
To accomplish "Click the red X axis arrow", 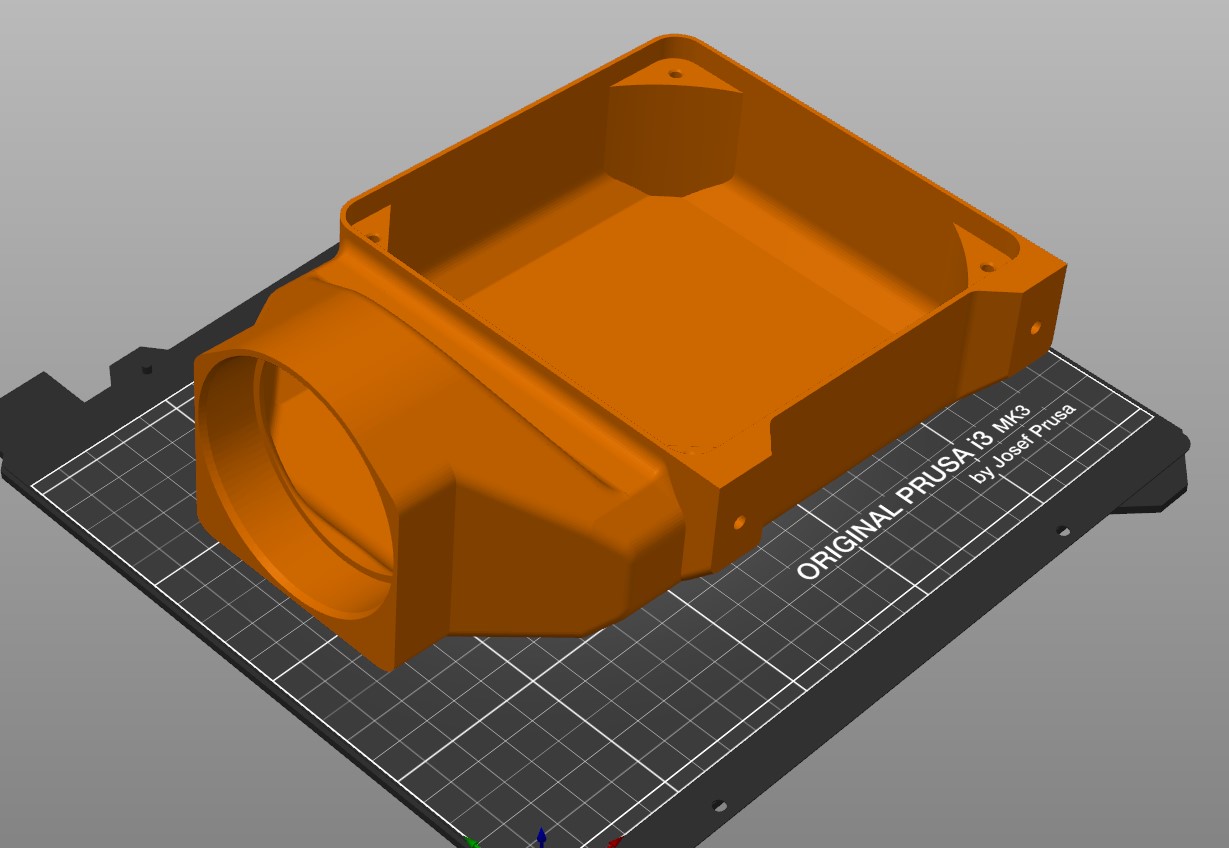I will 617,842.
